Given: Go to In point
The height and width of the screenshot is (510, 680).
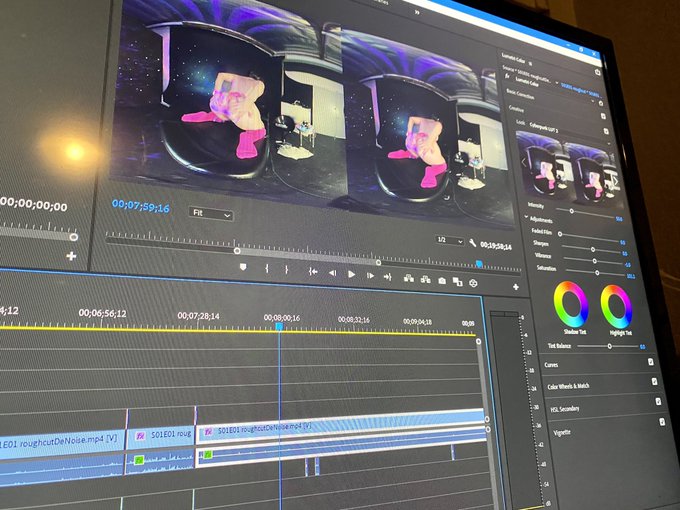Looking at the screenshot, I should click(313, 272).
